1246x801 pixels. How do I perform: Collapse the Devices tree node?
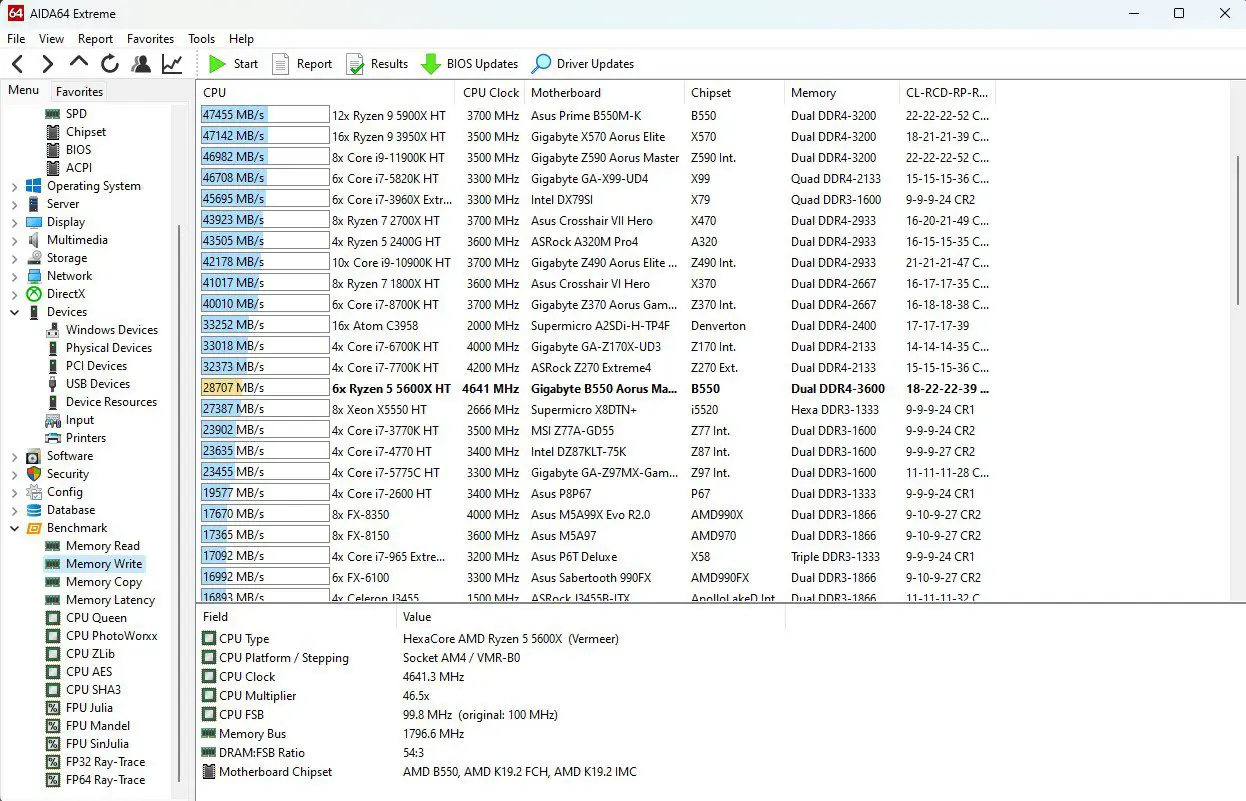pos(15,312)
